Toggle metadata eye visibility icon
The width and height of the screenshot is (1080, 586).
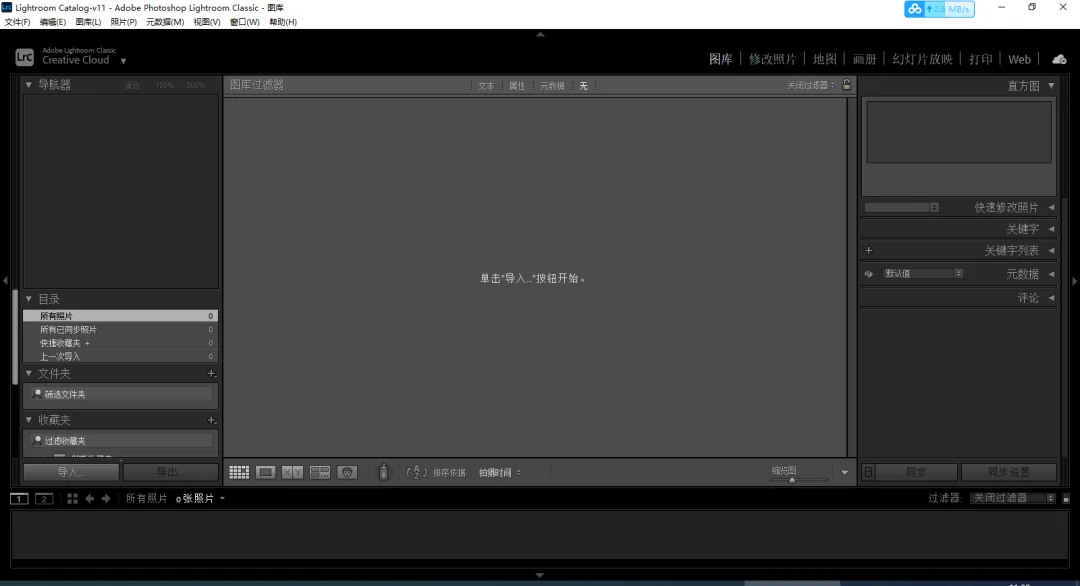tap(869, 274)
